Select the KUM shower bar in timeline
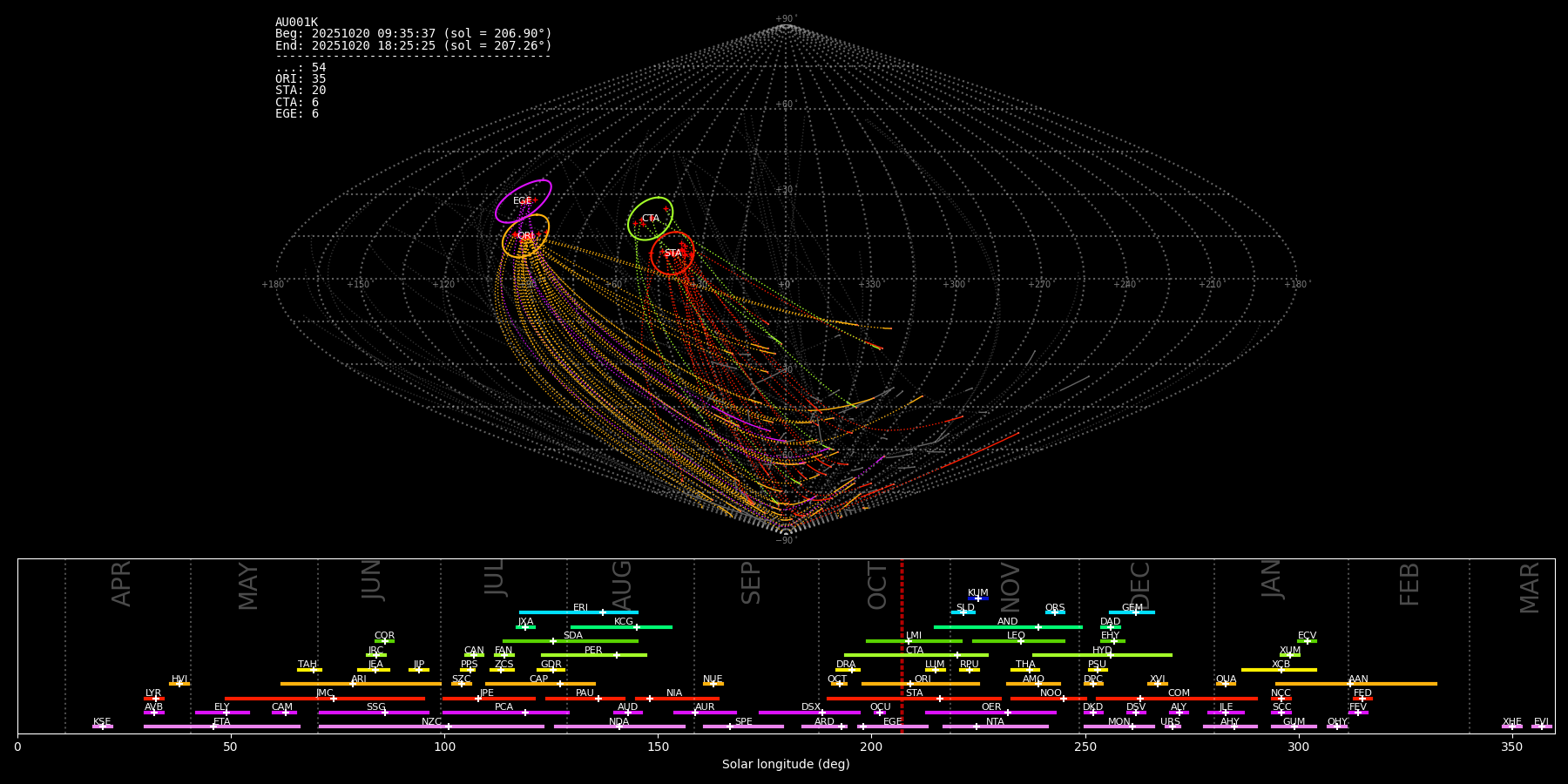This screenshot has width=1568, height=784. point(978,598)
